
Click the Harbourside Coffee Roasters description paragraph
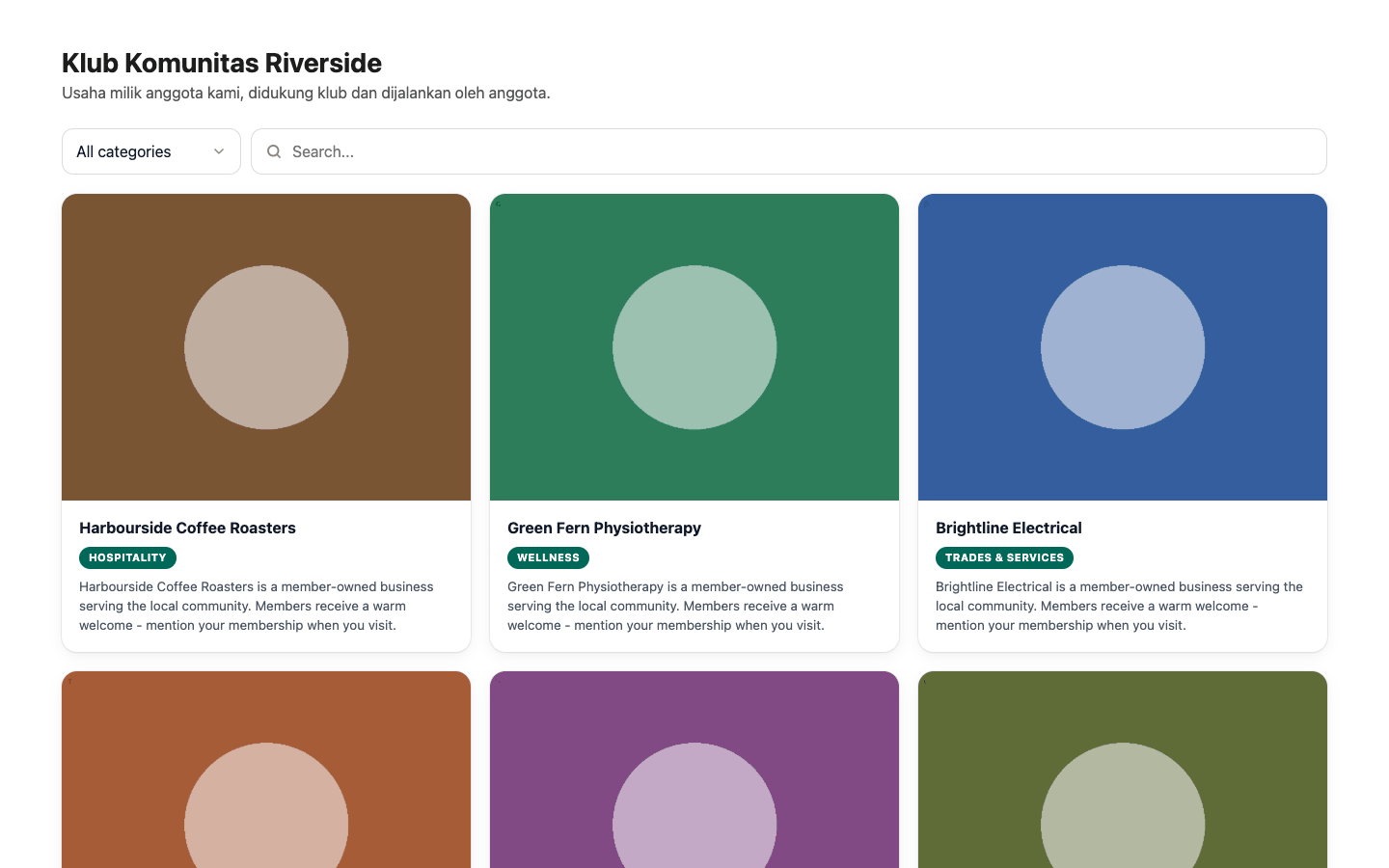click(257, 606)
